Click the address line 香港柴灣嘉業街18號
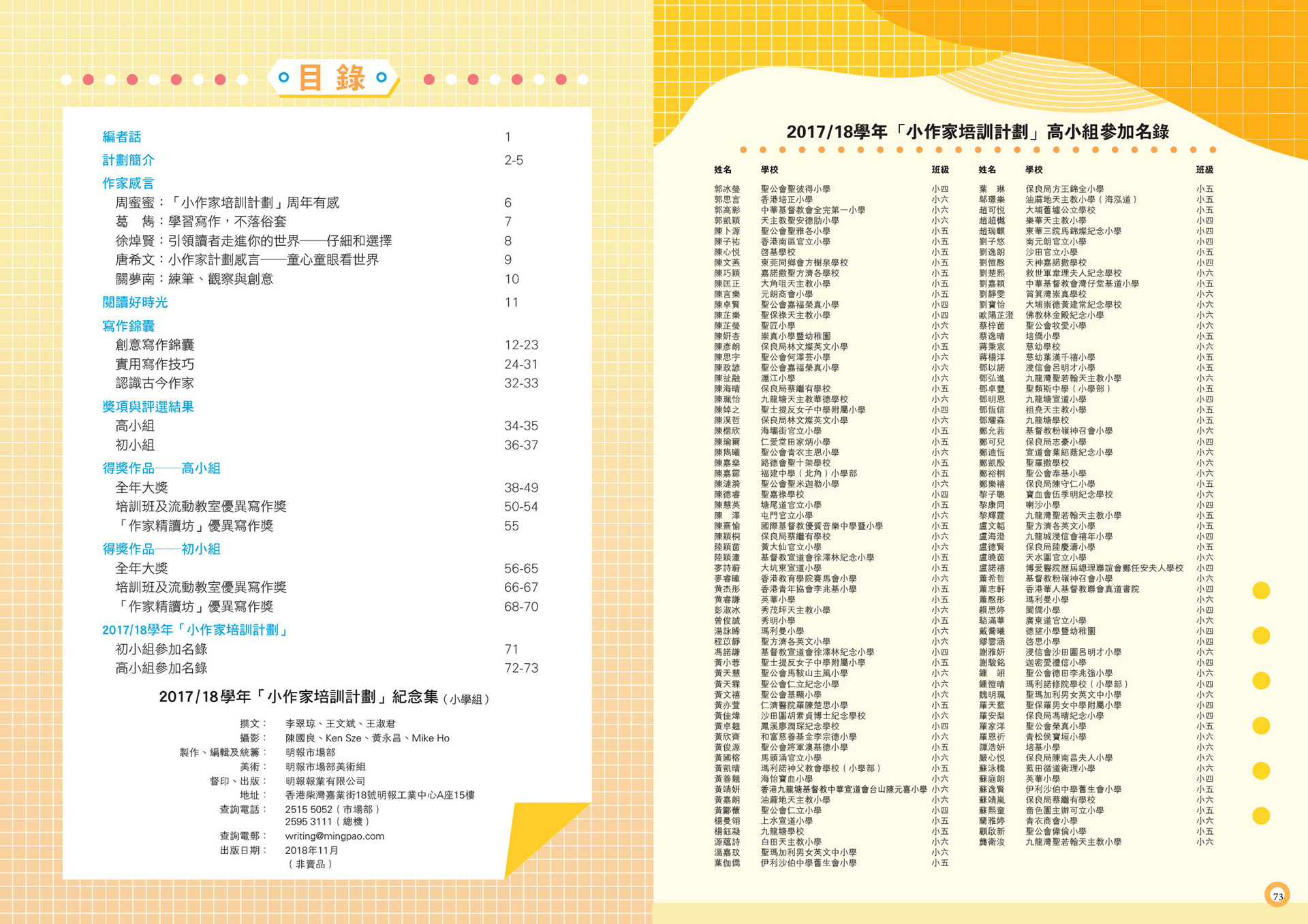Screen dimensions: 1308x924 379,795
